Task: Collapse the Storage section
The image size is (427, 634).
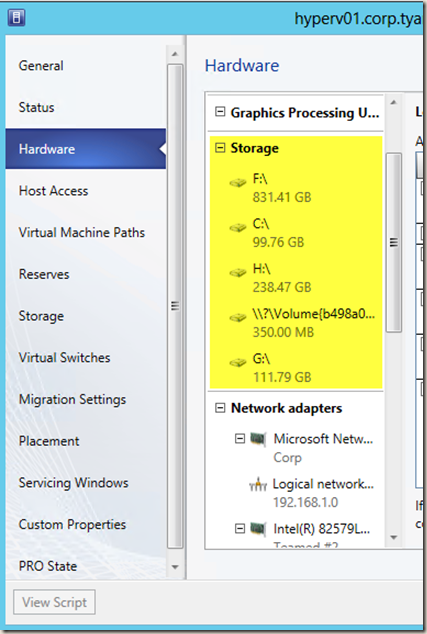Action: click(220, 148)
